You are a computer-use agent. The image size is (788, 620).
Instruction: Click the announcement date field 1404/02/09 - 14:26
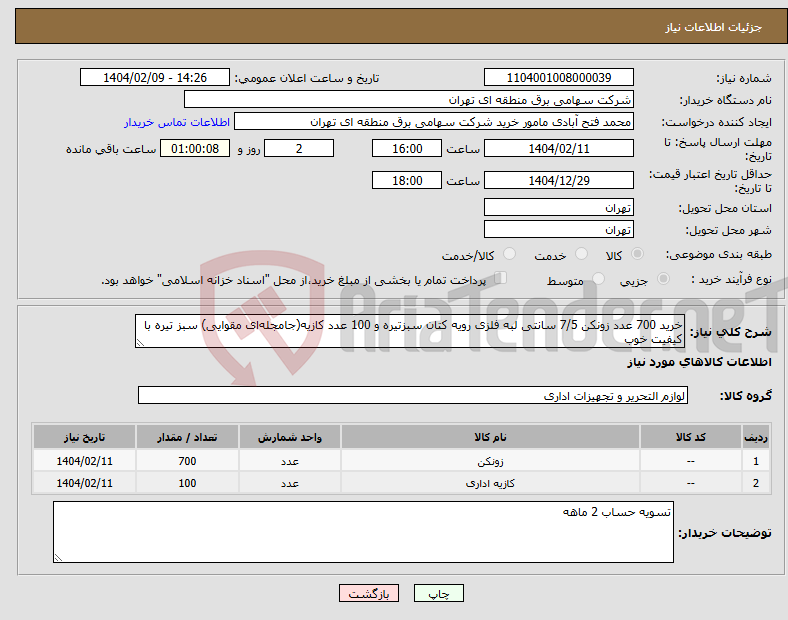point(155,77)
